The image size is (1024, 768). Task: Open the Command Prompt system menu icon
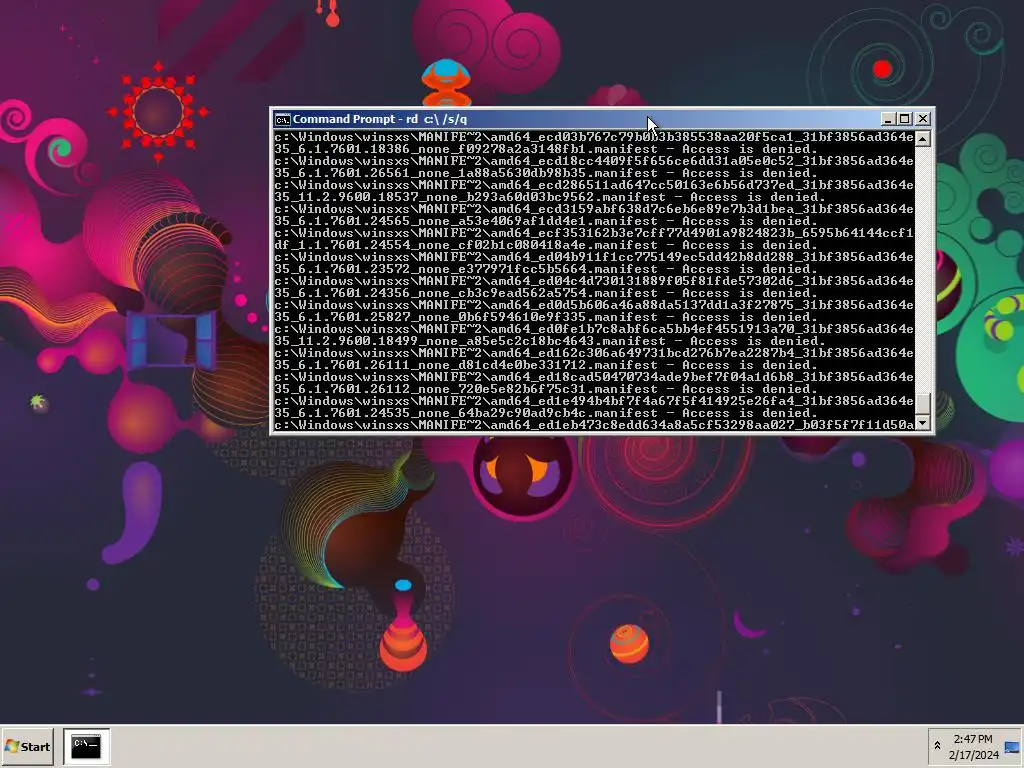282,119
